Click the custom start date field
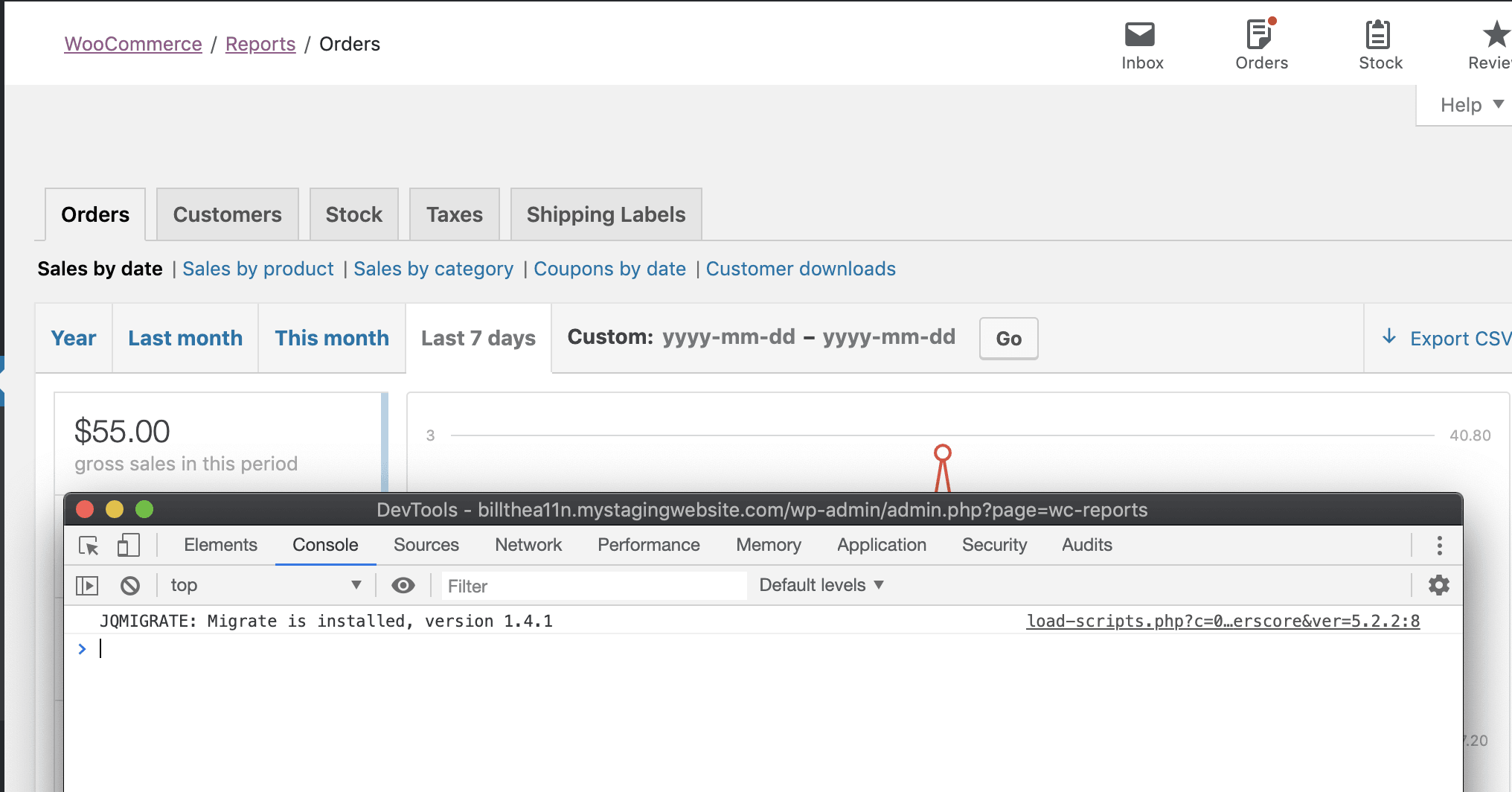 (x=729, y=337)
